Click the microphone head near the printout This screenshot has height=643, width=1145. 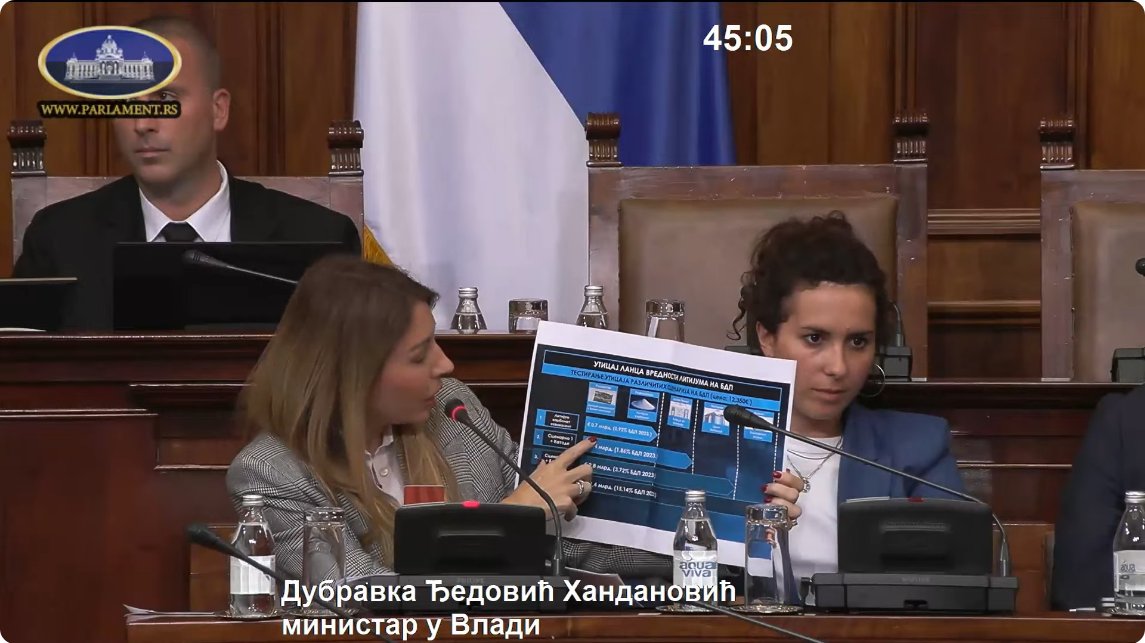click(x=456, y=411)
